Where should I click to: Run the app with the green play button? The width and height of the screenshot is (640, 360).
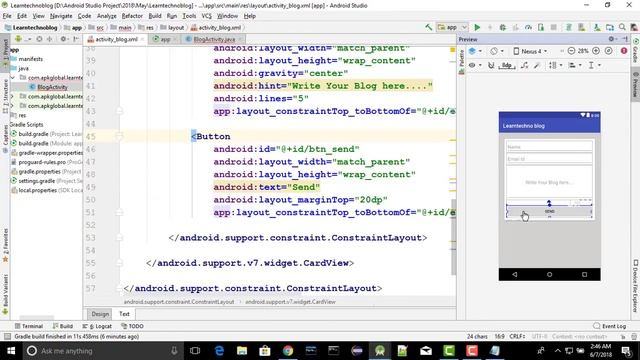click(x=477, y=27)
